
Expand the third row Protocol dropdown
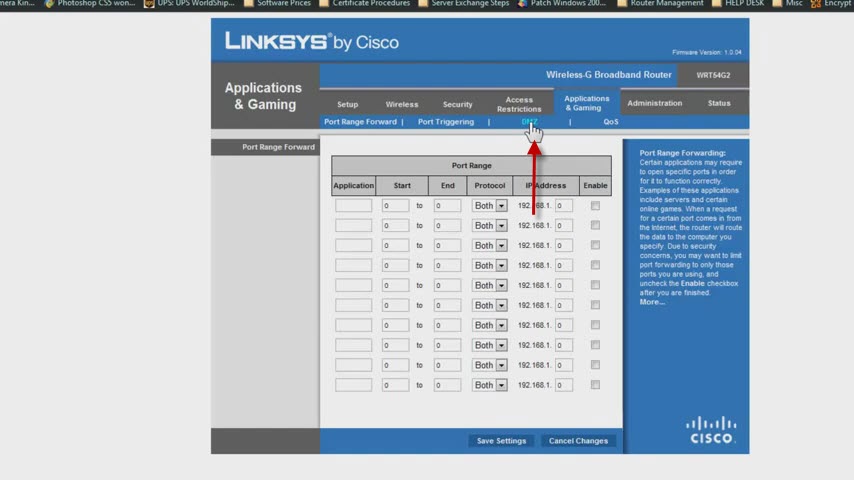click(x=489, y=245)
